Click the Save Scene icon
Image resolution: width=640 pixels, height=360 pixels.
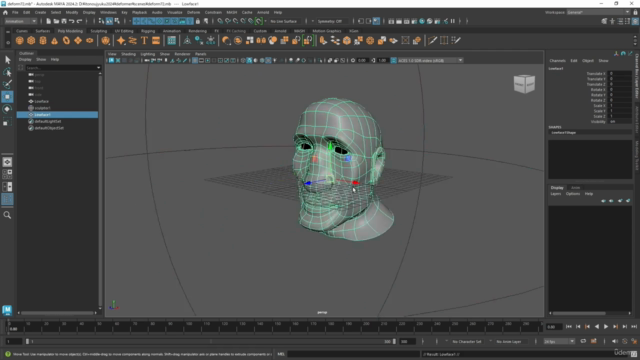point(64,21)
